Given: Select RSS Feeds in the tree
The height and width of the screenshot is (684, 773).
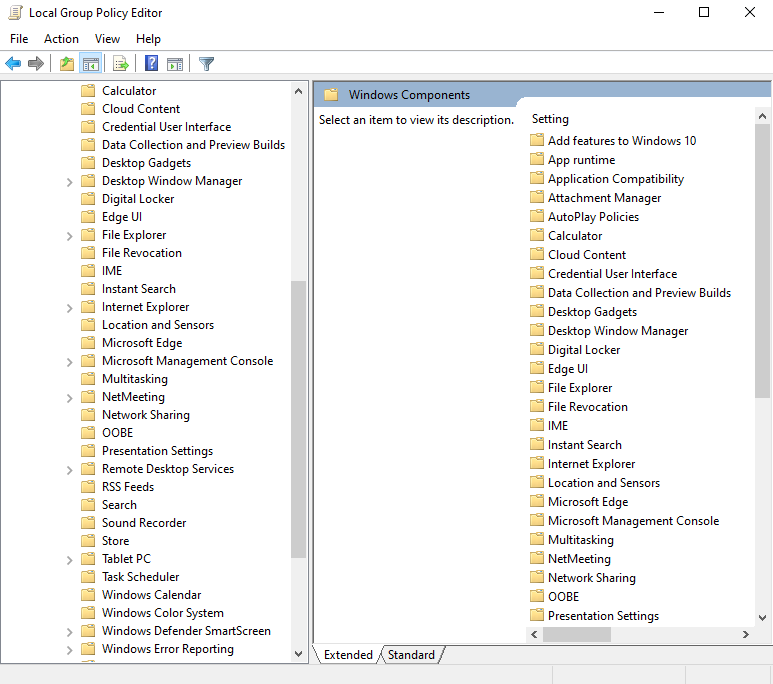Looking at the screenshot, I should click(128, 487).
